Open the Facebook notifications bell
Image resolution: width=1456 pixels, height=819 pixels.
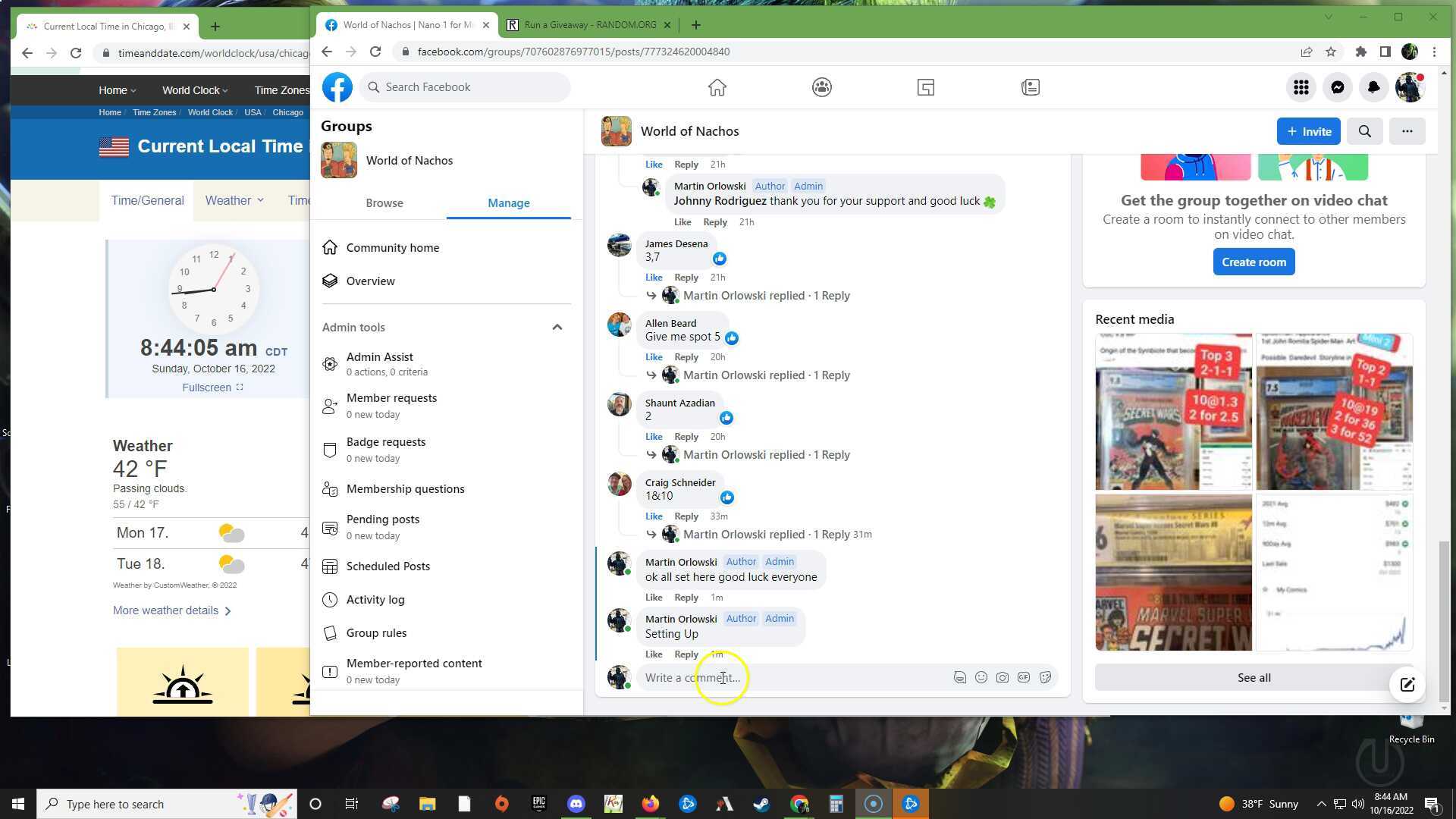(1373, 87)
